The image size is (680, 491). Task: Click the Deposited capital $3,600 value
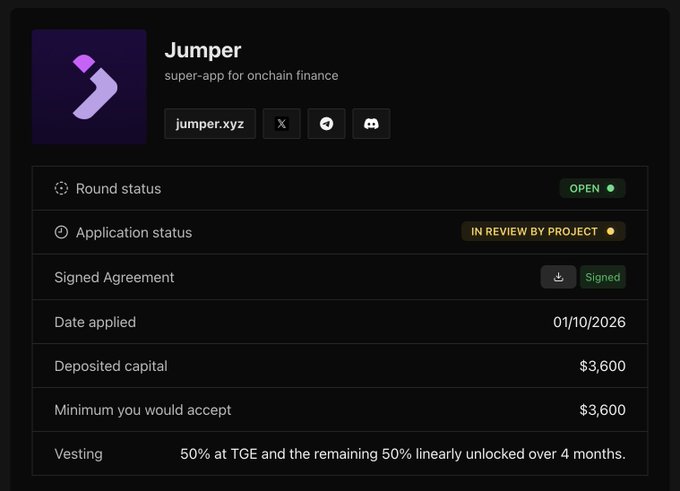(602, 366)
